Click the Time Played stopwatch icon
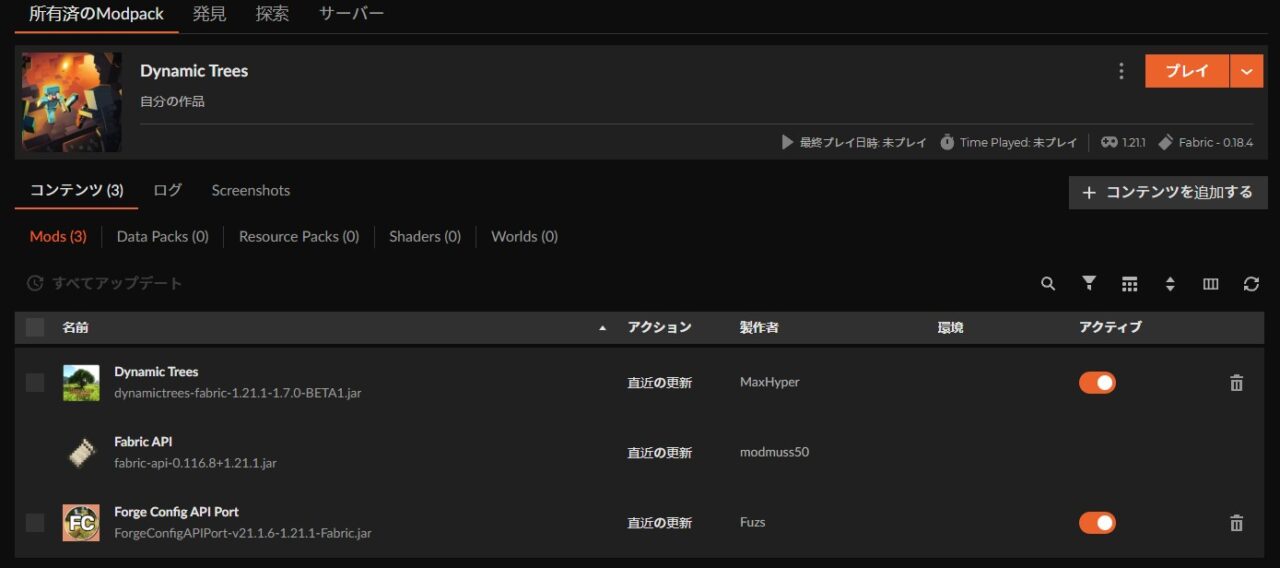This screenshot has height=568, width=1280. tap(947, 142)
